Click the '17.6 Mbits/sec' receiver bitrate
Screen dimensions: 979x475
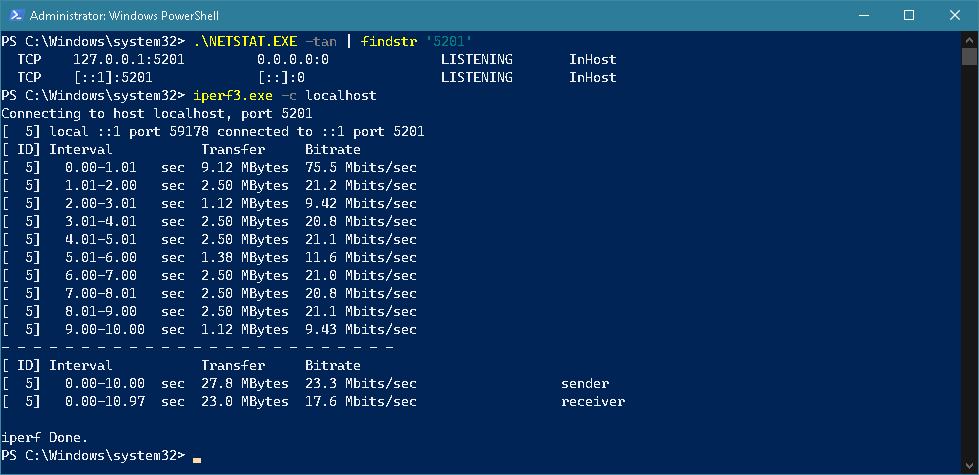(x=361, y=401)
